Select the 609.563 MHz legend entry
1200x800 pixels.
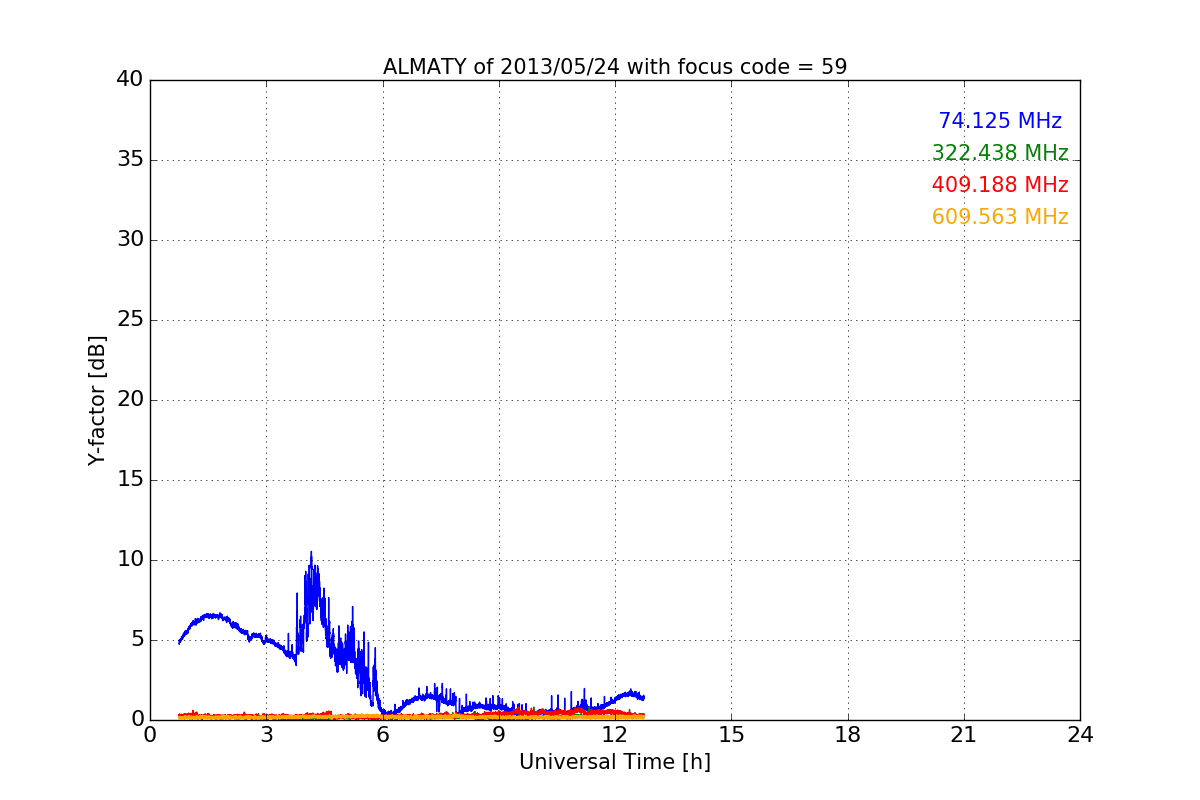1000,217
